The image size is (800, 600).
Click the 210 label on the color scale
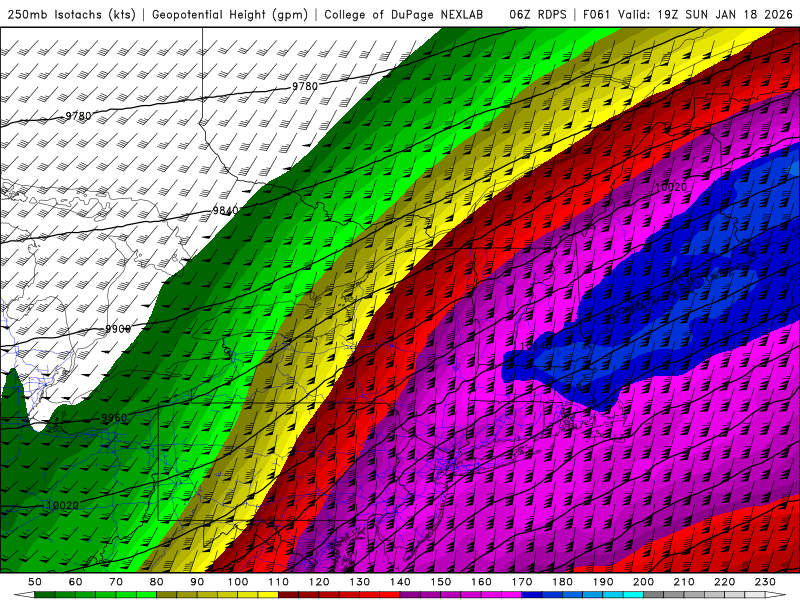[684, 582]
